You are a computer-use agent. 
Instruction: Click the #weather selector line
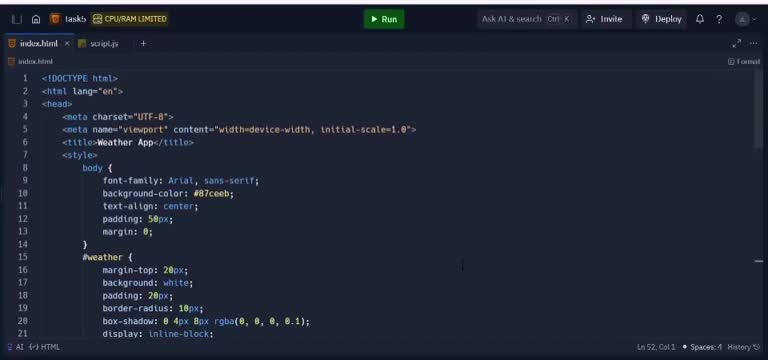[x=108, y=257]
